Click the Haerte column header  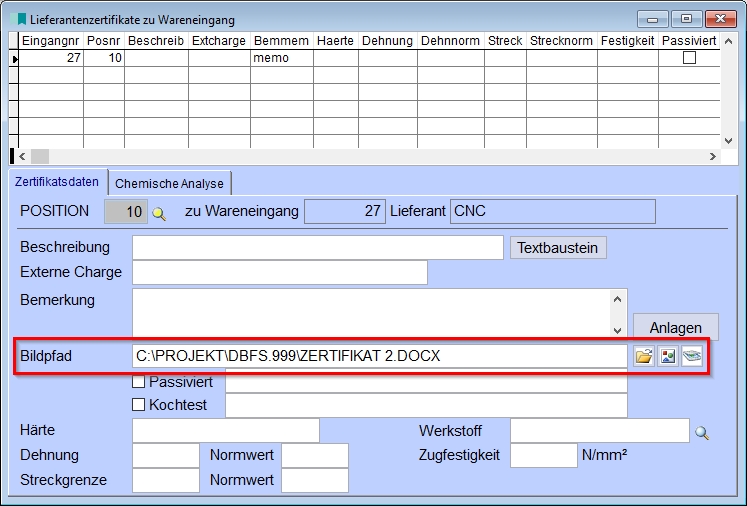pyautogui.click(x=335, y=41)
